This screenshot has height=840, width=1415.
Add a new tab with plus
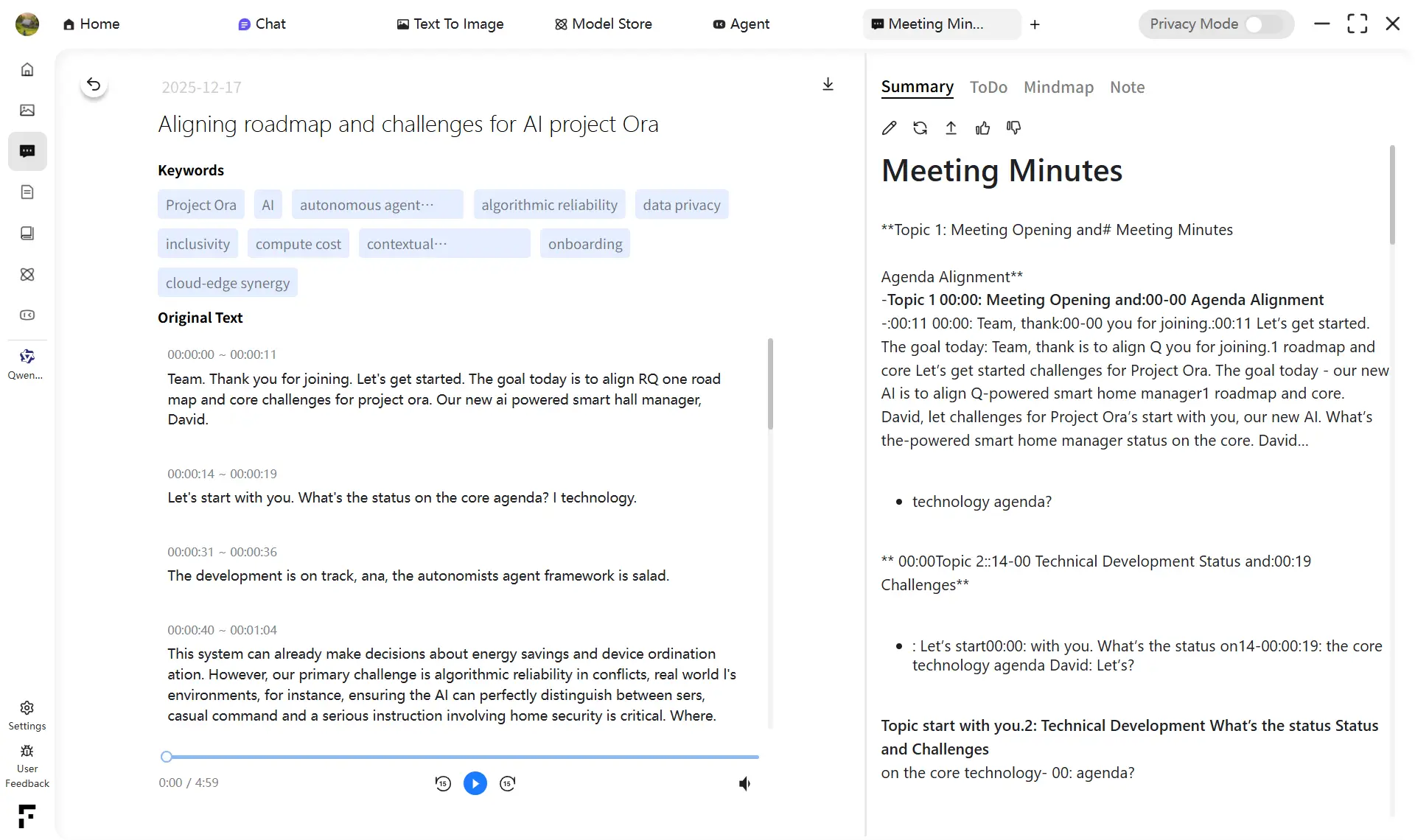(x=1035, y=24)
